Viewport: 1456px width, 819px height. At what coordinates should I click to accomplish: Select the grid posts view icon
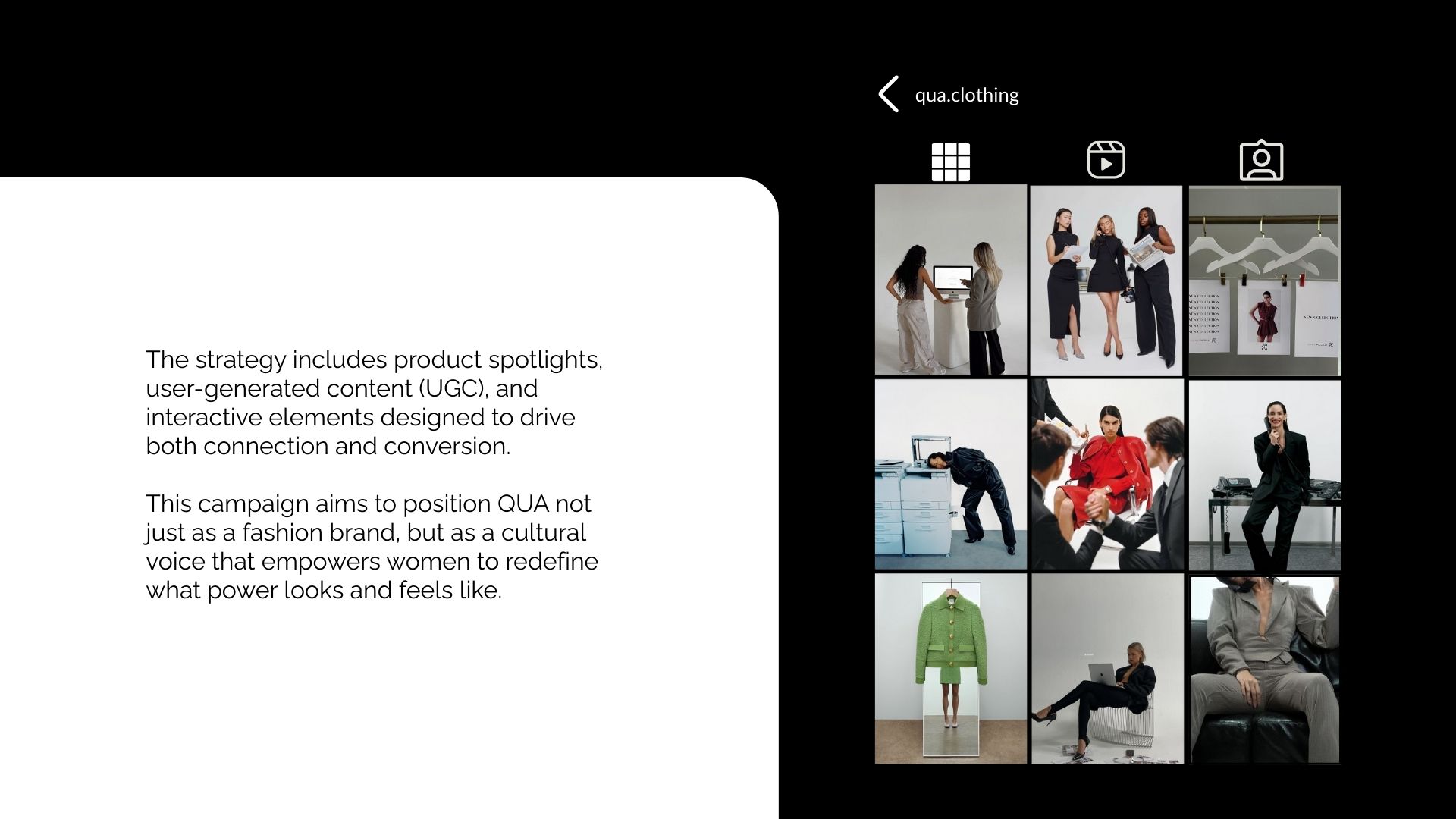tap(951, 162)
